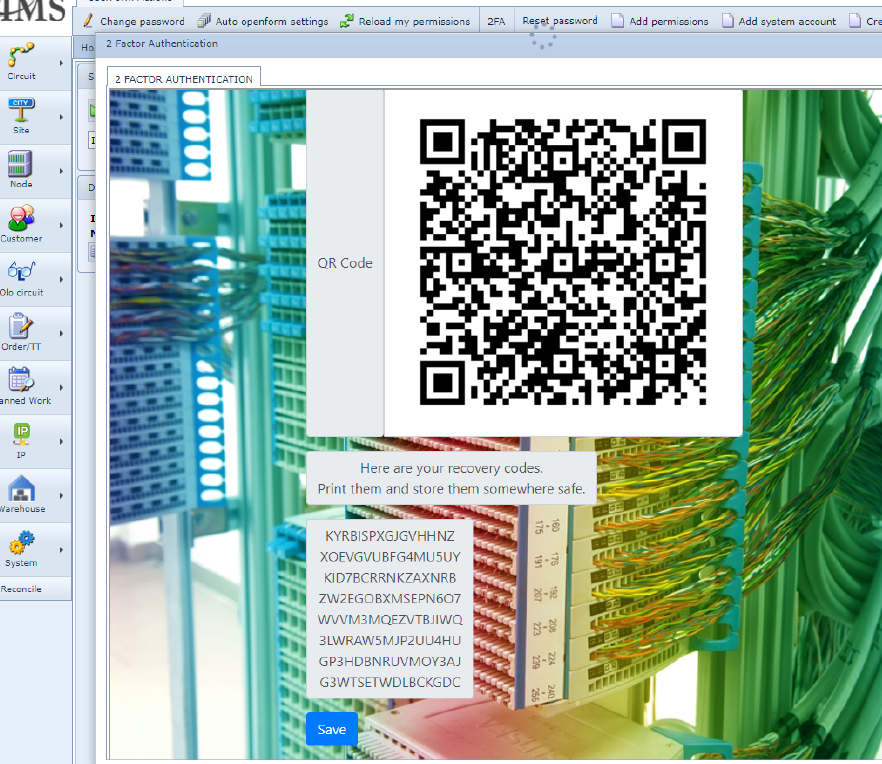Select recovery code G3WTSETWDLBCKGDC
Image resolution: width=882 pixels, height=764 pixels.
tap(390, 682)
